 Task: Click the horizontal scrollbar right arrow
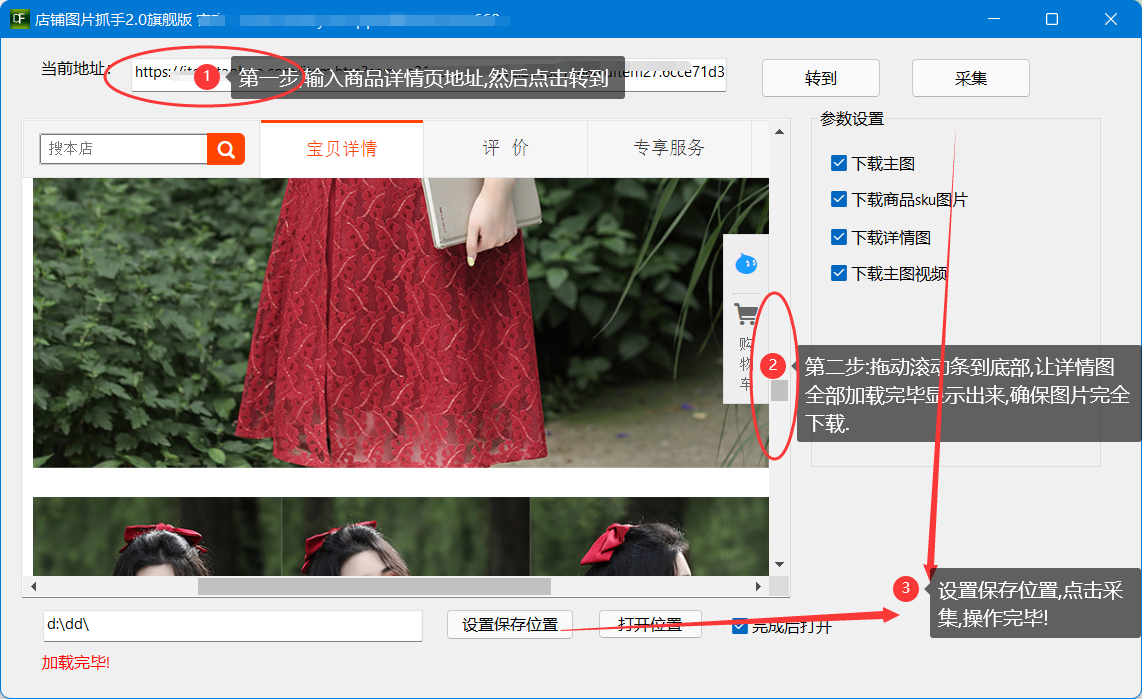pyautogui.click(x=758, y=586)
